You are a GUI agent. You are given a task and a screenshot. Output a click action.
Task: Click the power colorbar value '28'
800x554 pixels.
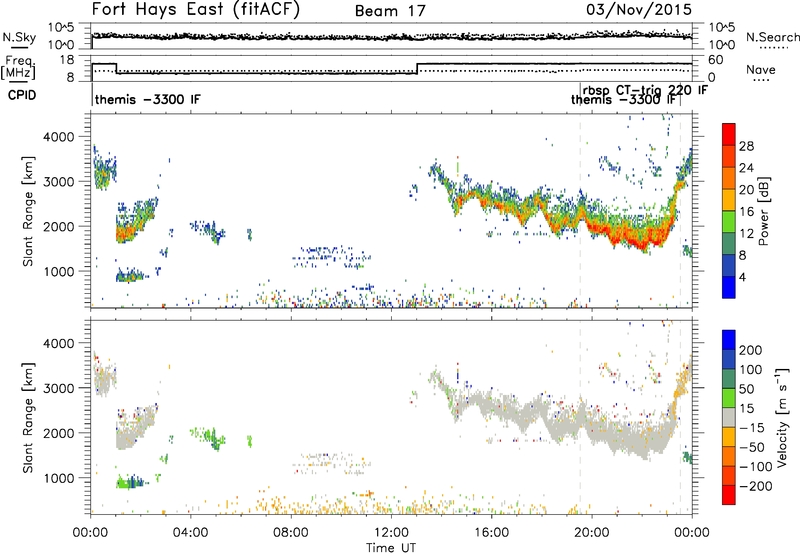coord(746,146)
